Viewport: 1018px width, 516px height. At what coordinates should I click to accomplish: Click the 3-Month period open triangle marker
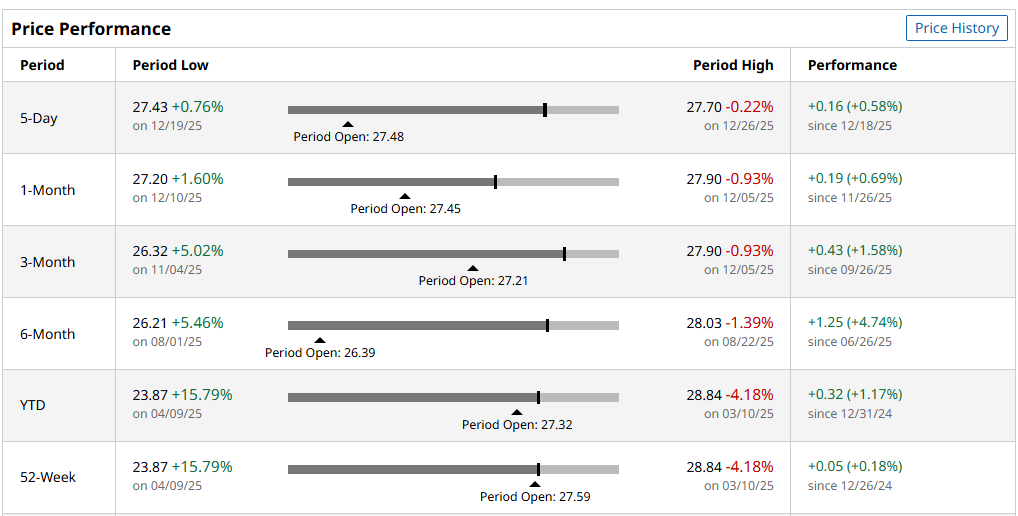click(x=473, y=268)
